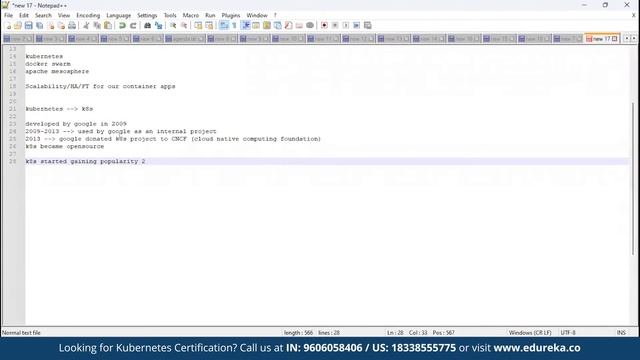Open the user defined language icon

pos(256,25)
